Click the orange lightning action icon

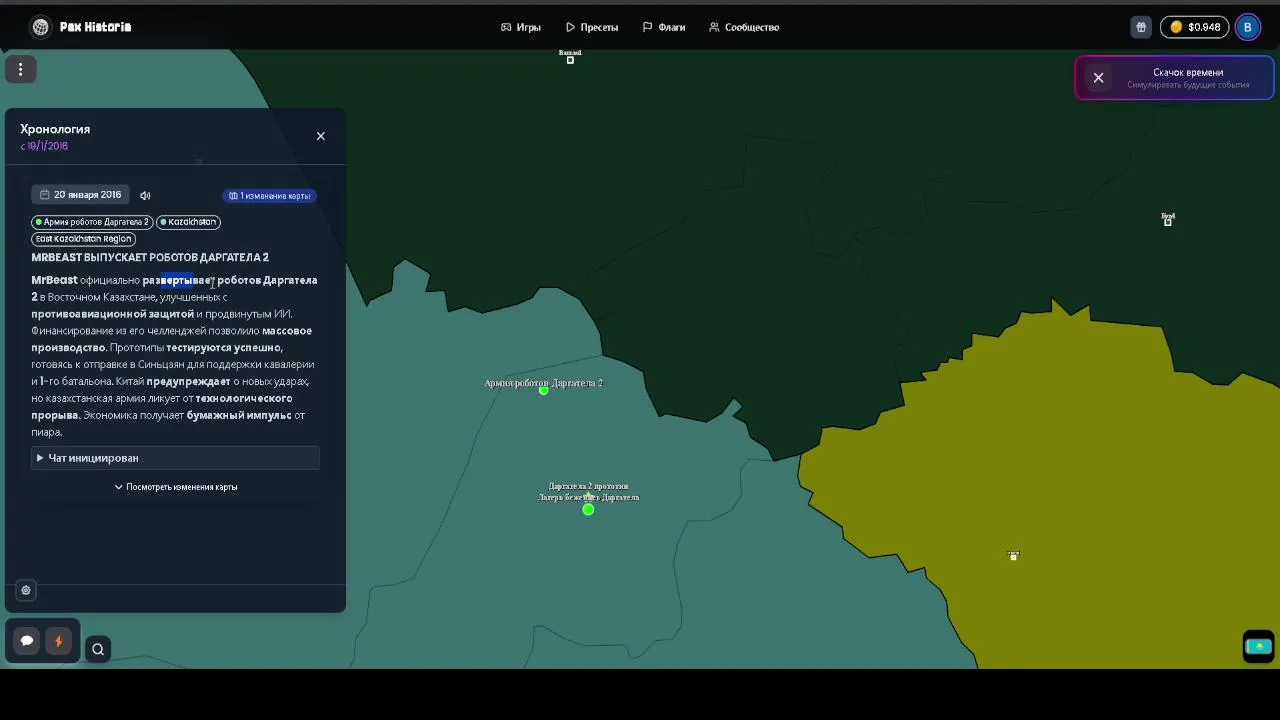tap(58, 641)
